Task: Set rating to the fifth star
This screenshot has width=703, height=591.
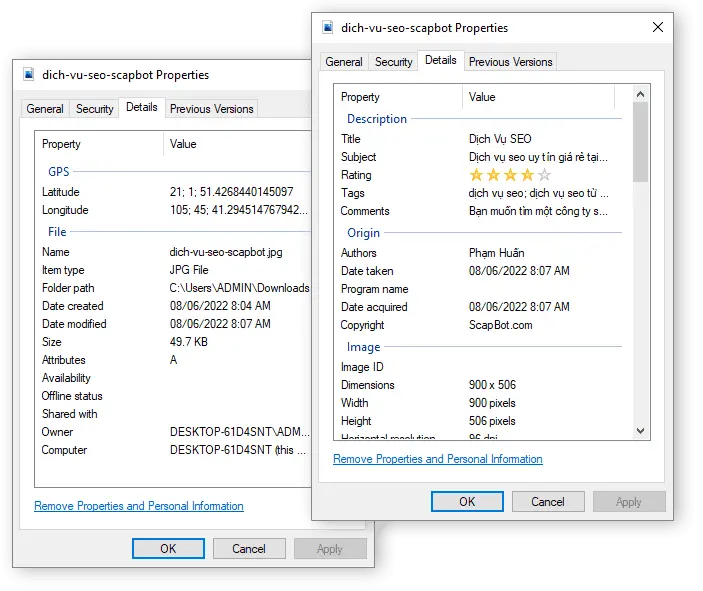Action: pyautogui.click(x=544, y=175)
